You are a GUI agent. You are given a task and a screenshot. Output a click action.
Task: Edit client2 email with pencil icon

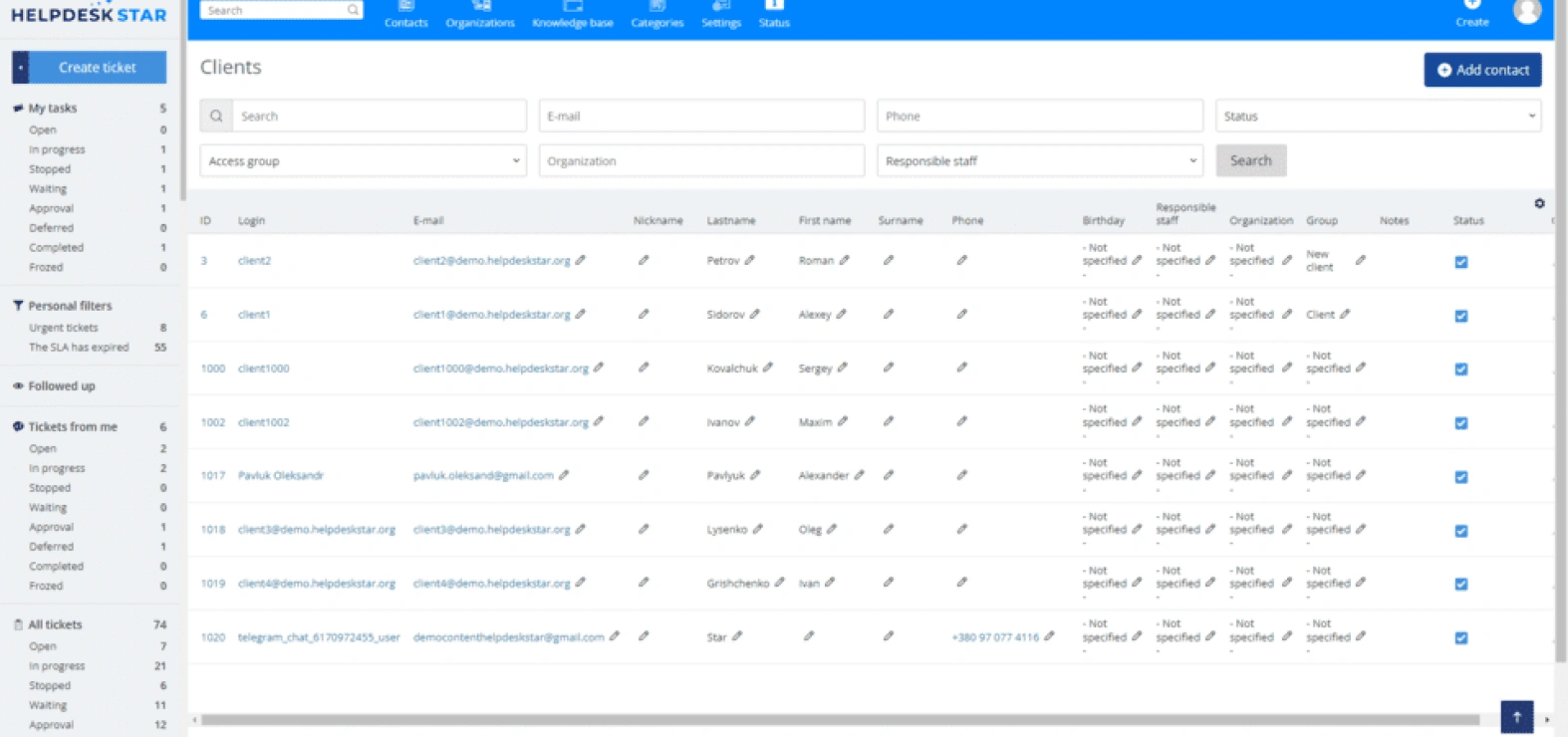pyautogui.click(x=581, y=260)
